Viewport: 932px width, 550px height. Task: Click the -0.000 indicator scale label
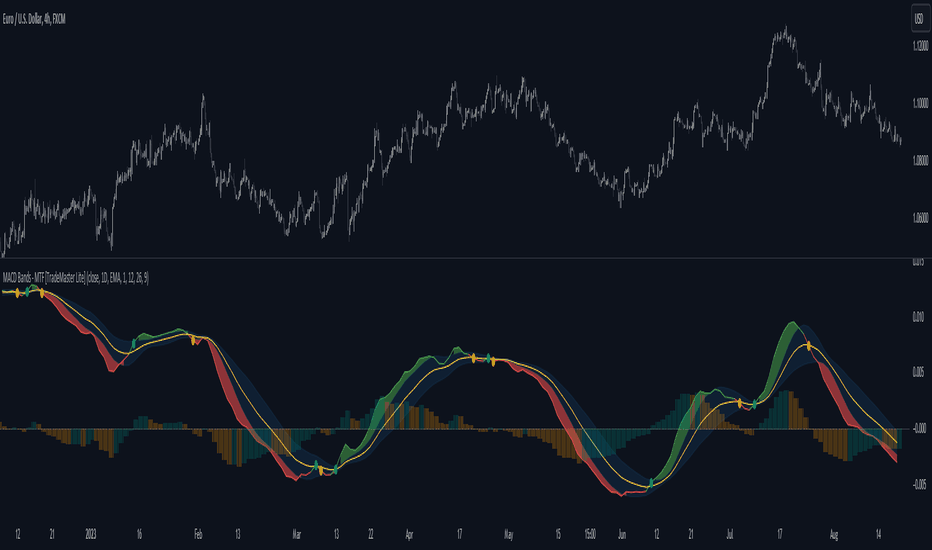[919, 429]
